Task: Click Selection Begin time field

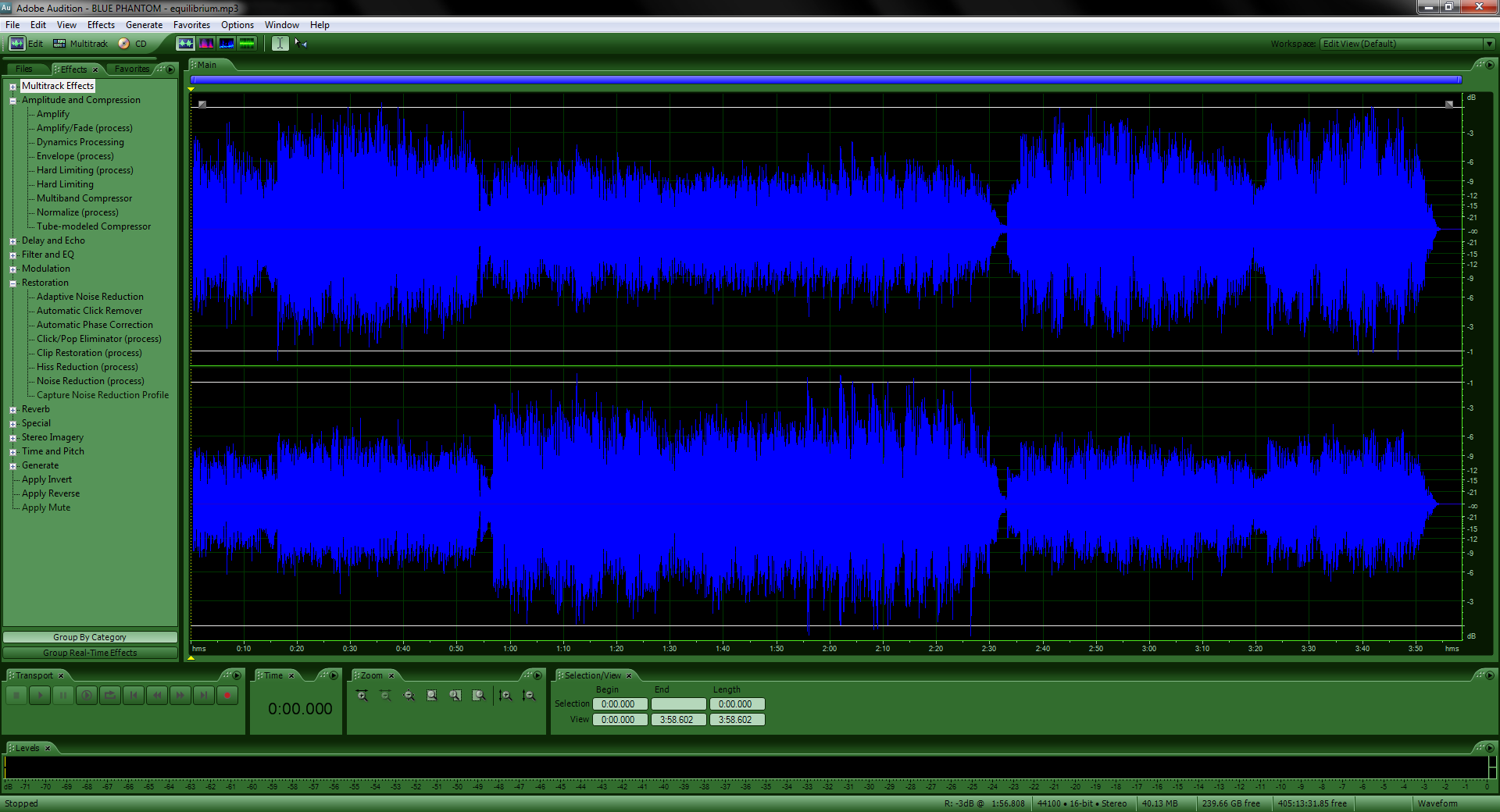Action: 620,704
